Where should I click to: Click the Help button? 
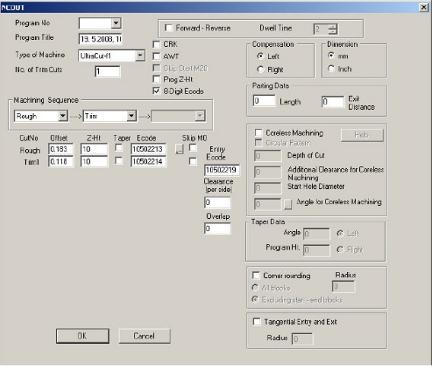pyautogui.click(x=362, y=135)
